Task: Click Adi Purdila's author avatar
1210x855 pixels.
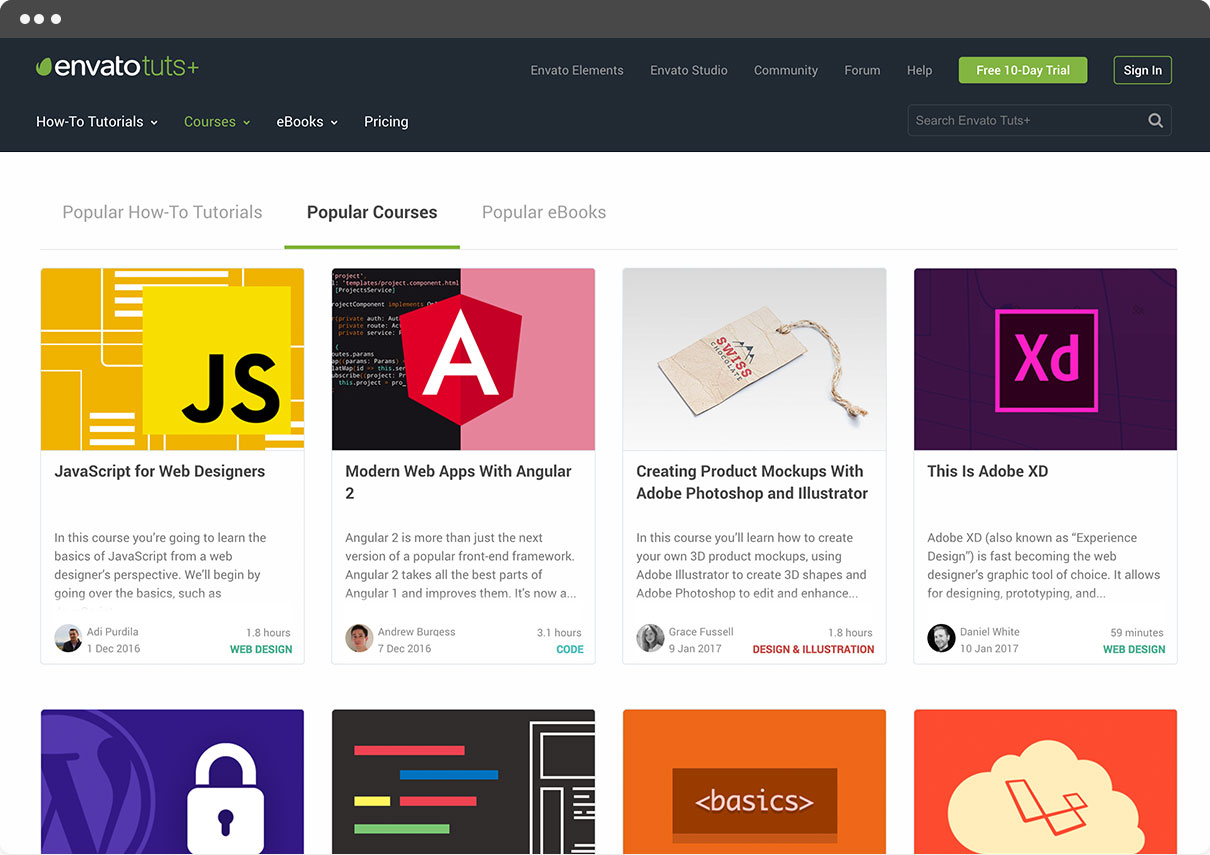Action: click(68, 639)
